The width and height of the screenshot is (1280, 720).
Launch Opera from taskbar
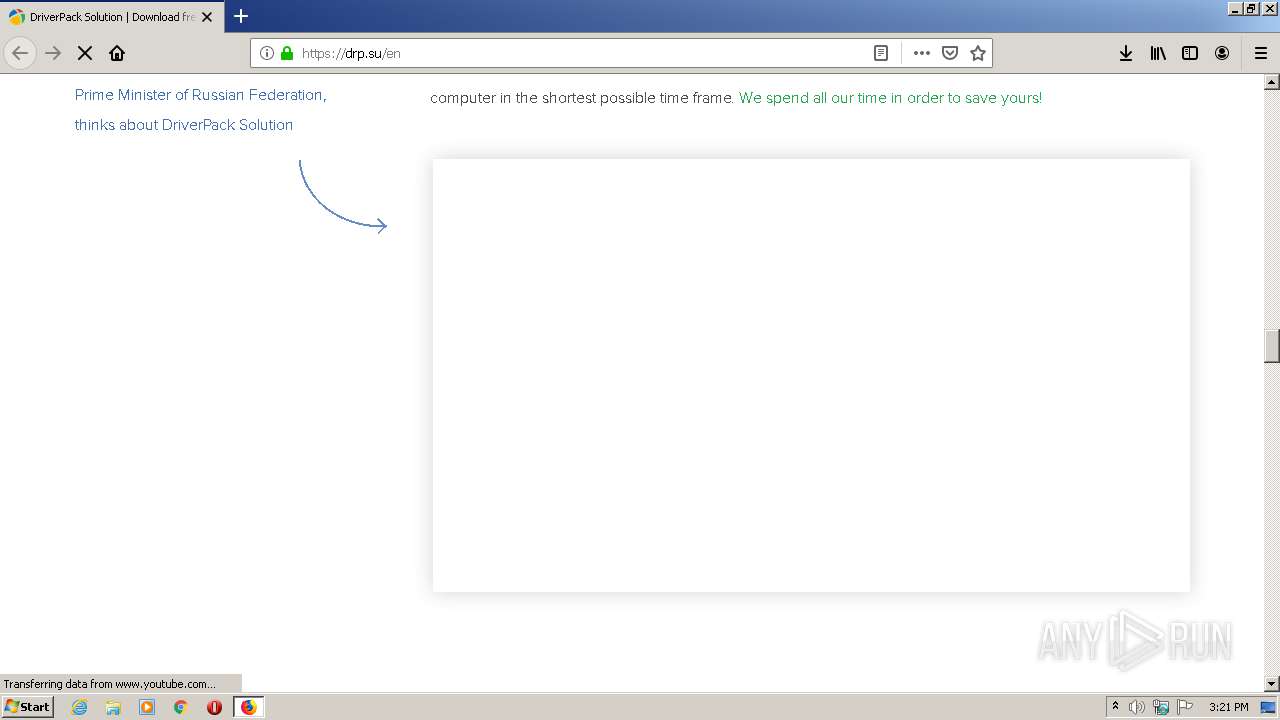click(214, 707)
